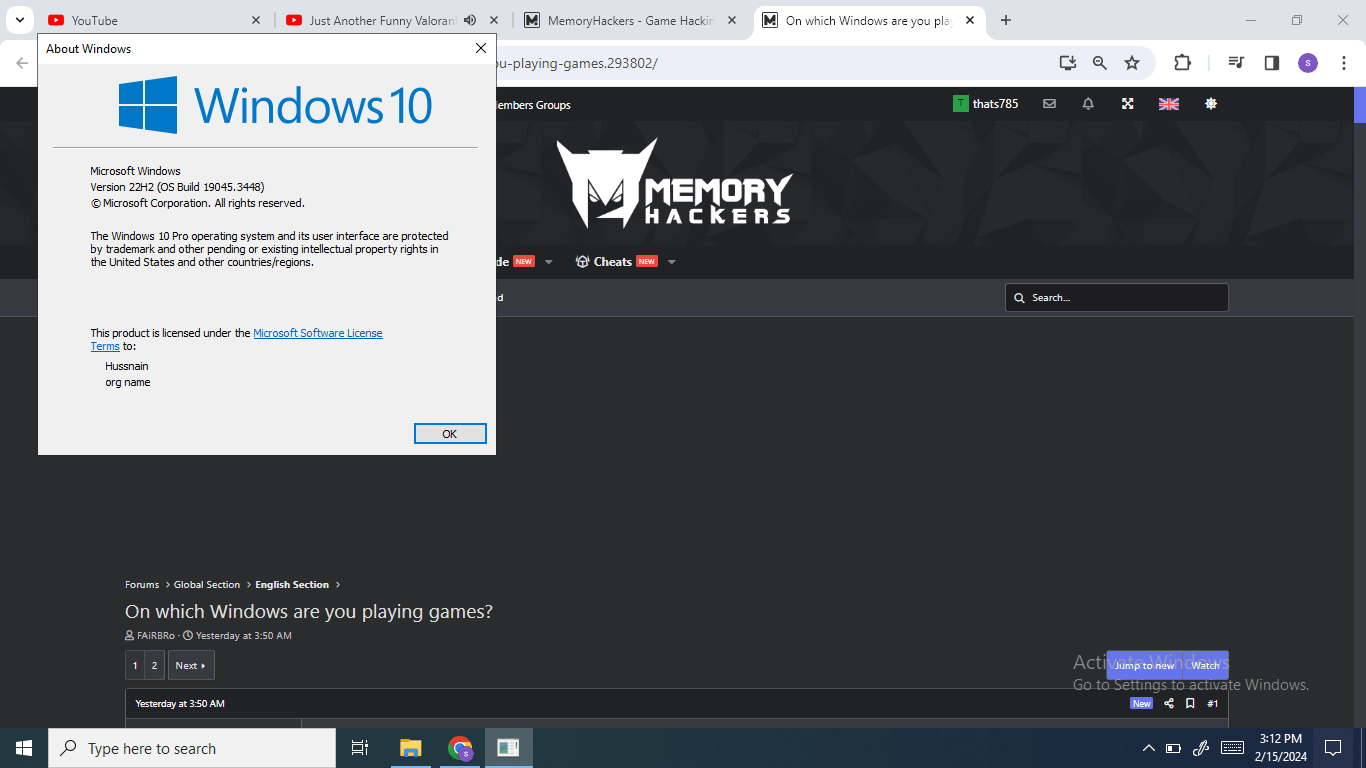The width and height of the screenshot is (1366, 768).
Task: Mute the audio-playing Valorant tab via speaker icon
Action: pos(470,20)
